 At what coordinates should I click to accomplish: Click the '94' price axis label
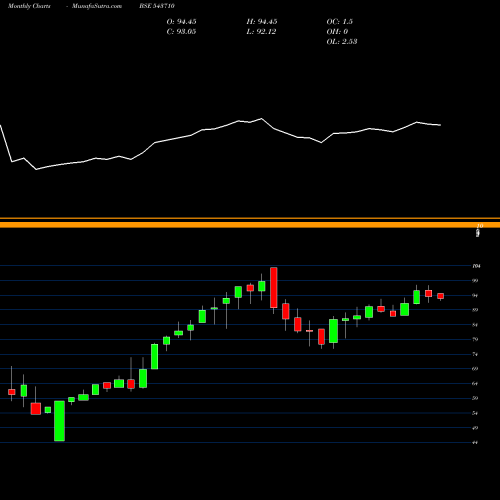(x=475, y=295)
